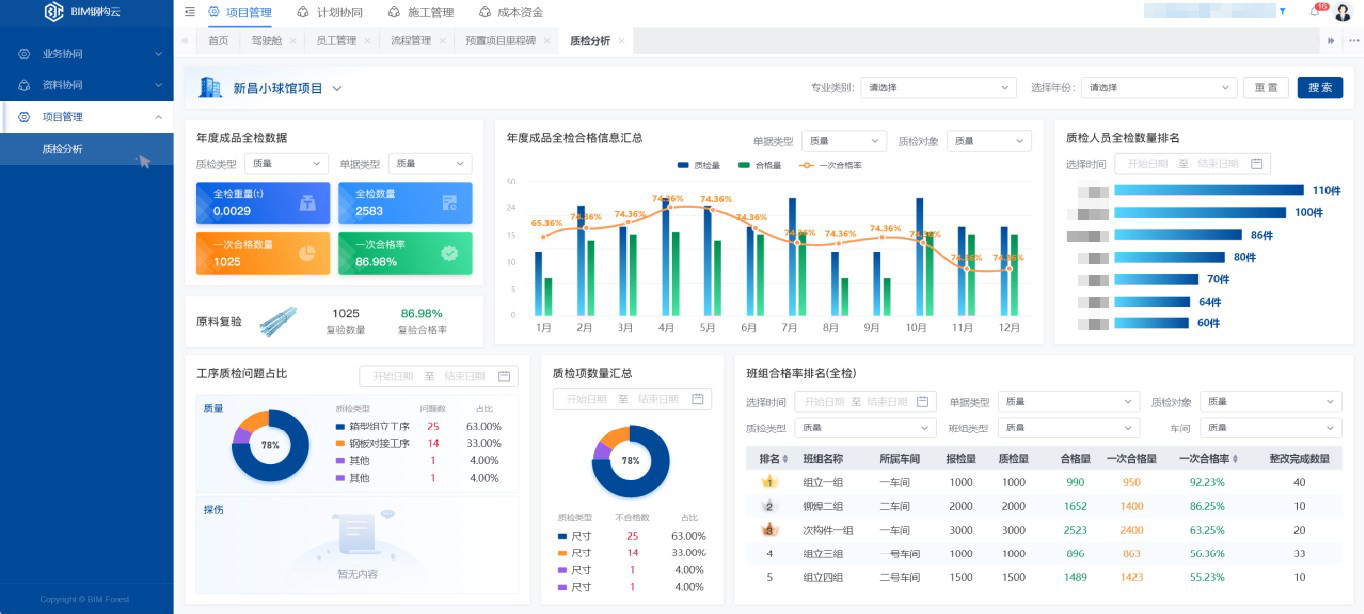Sort table by 排名 sort arrows

point(785,459)
